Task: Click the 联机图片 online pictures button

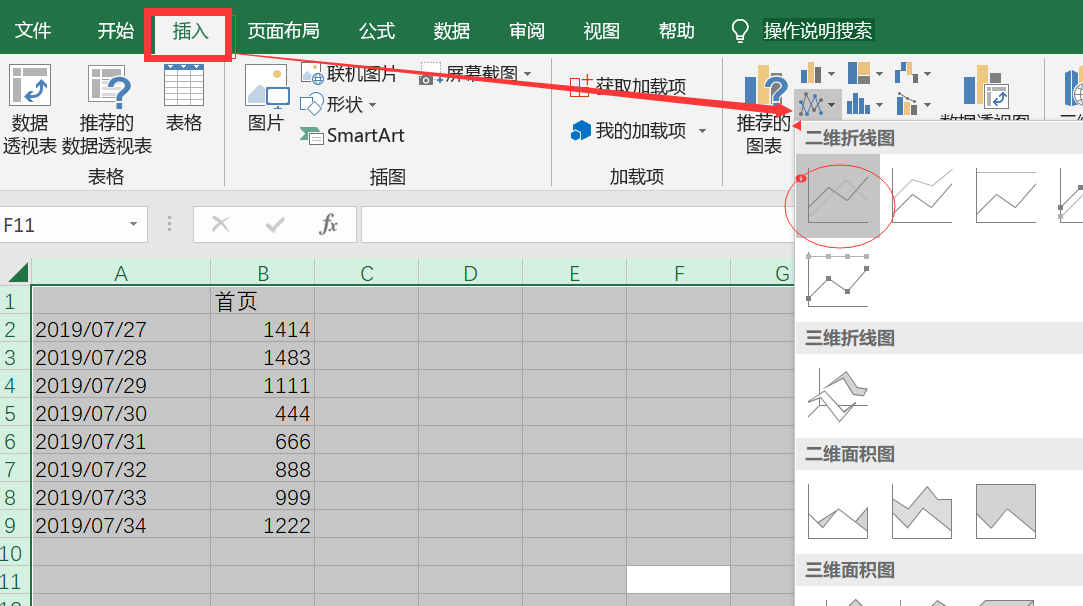Action: pos(349,73)
